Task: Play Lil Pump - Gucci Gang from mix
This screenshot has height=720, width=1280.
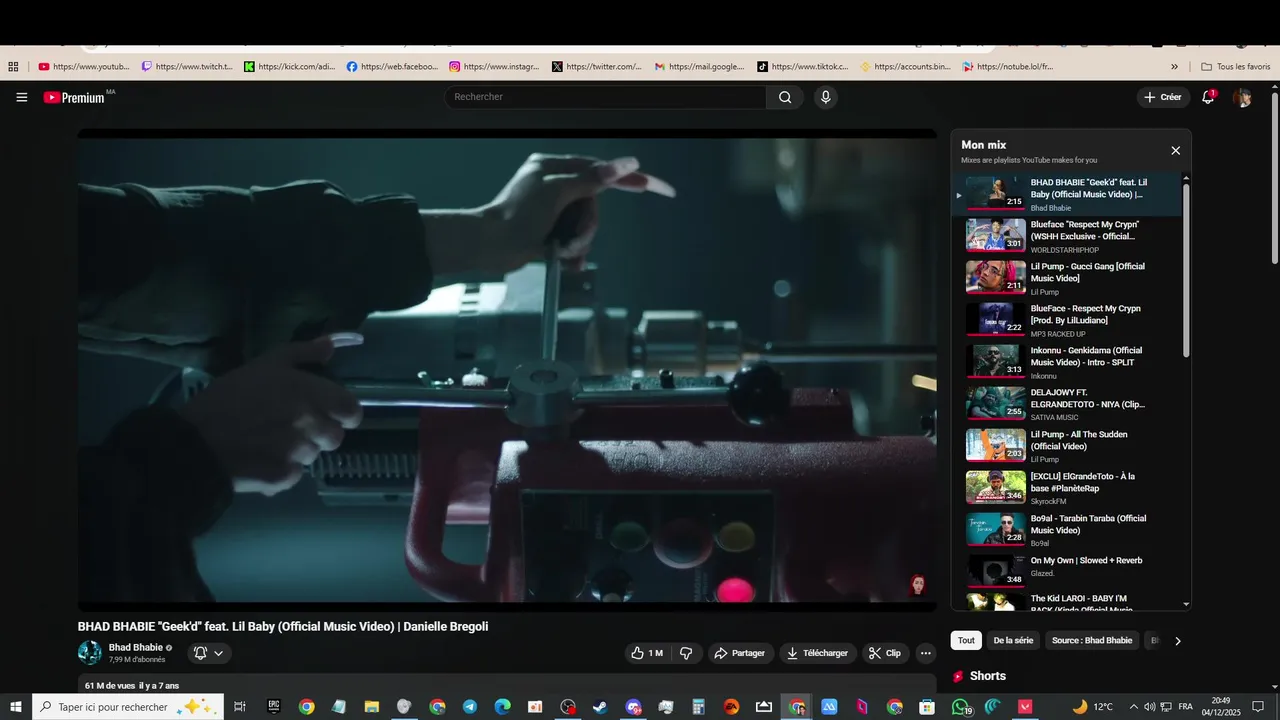Action: 1067,278
